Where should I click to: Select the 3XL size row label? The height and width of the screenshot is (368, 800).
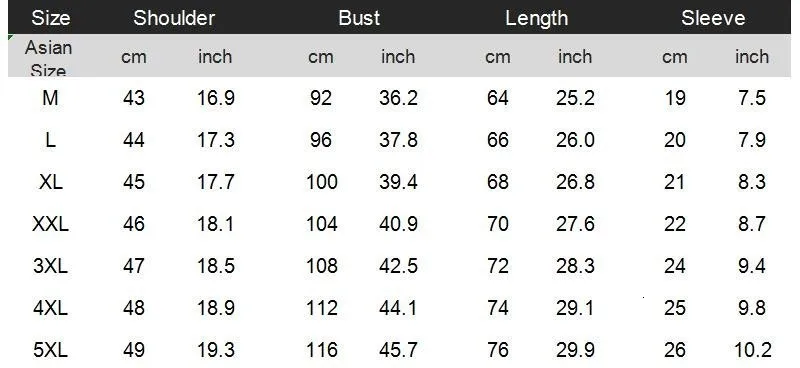point(51,266)
